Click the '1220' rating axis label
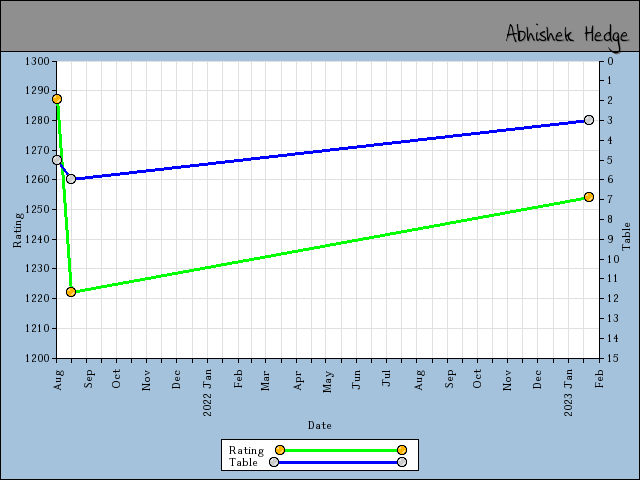640x480 pixels. click(x=37, y=298)
